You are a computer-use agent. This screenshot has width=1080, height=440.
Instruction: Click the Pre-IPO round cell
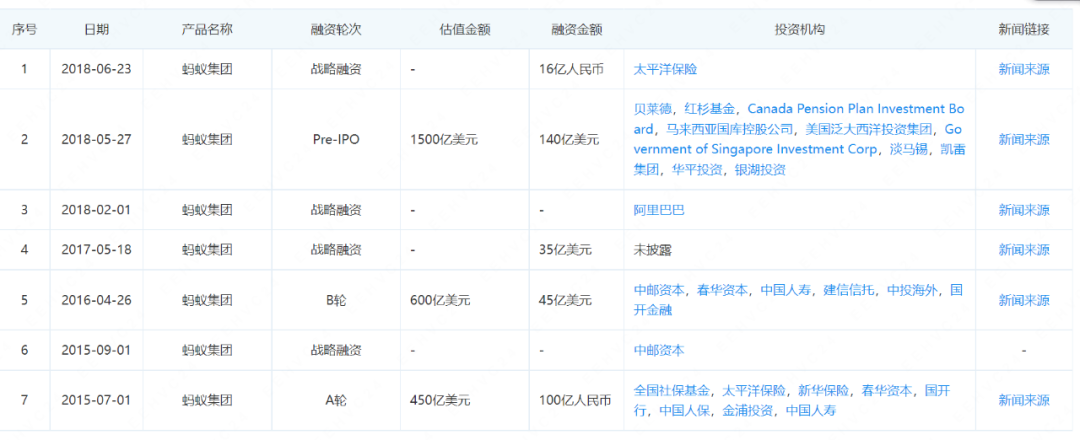click(x=336, y=139)
